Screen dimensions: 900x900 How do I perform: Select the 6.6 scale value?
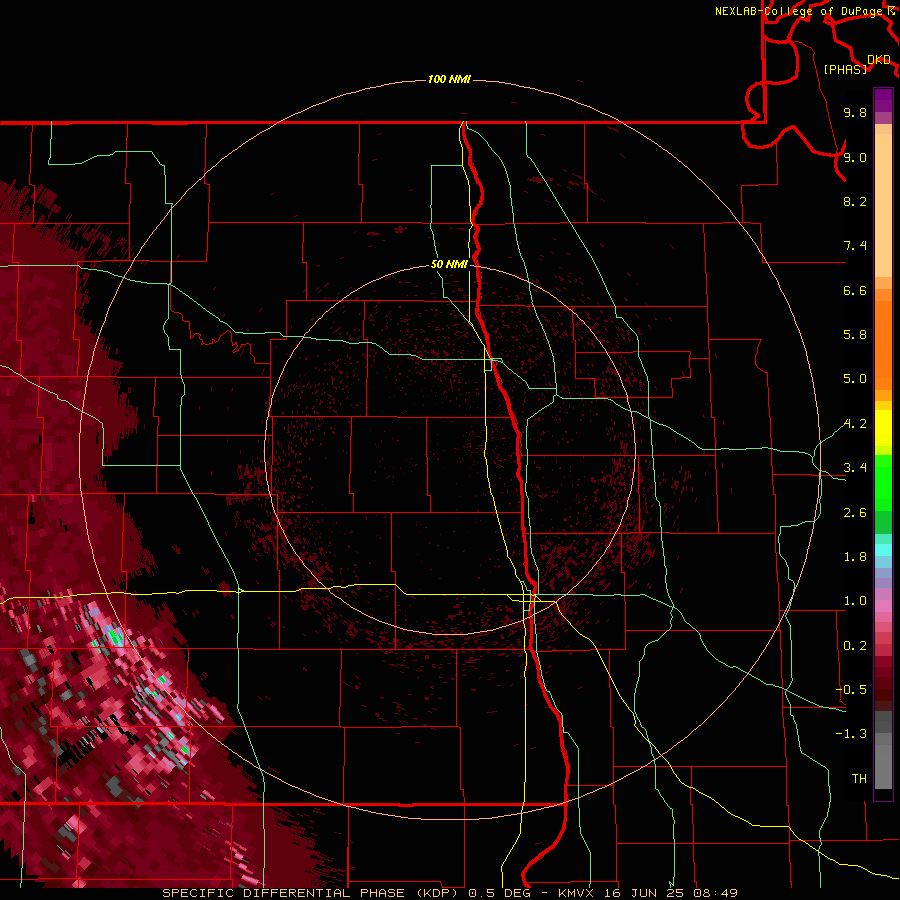(x=855, y=290)
